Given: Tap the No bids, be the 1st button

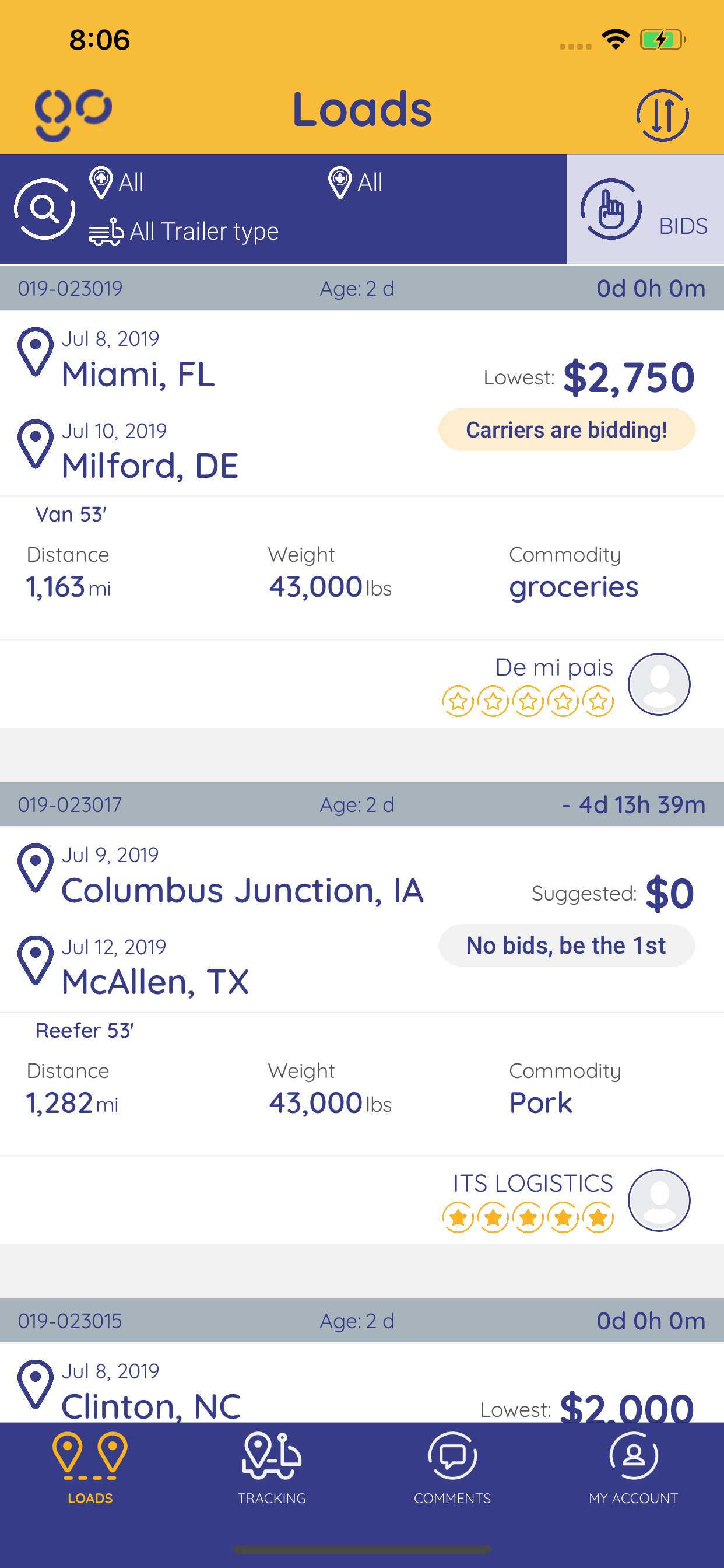Looking at the screenshot, I should coord(566,946).
